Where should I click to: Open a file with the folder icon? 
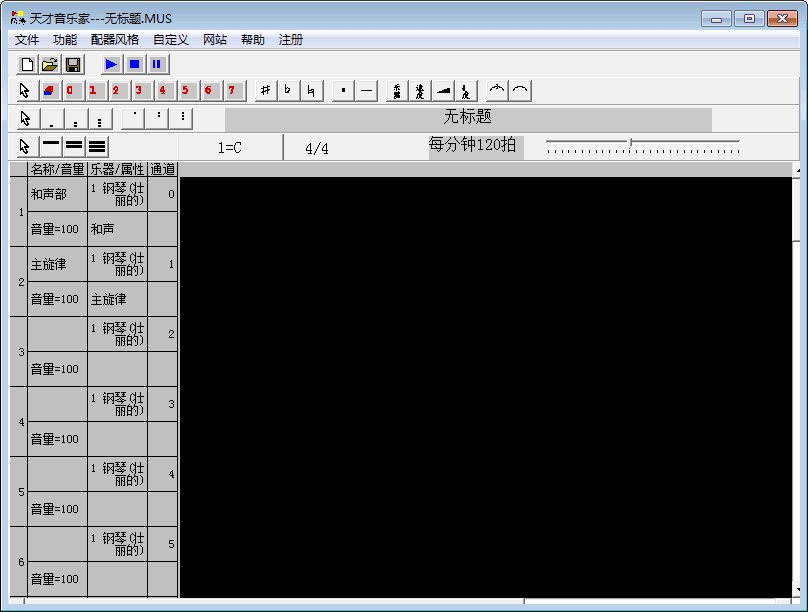49,64
